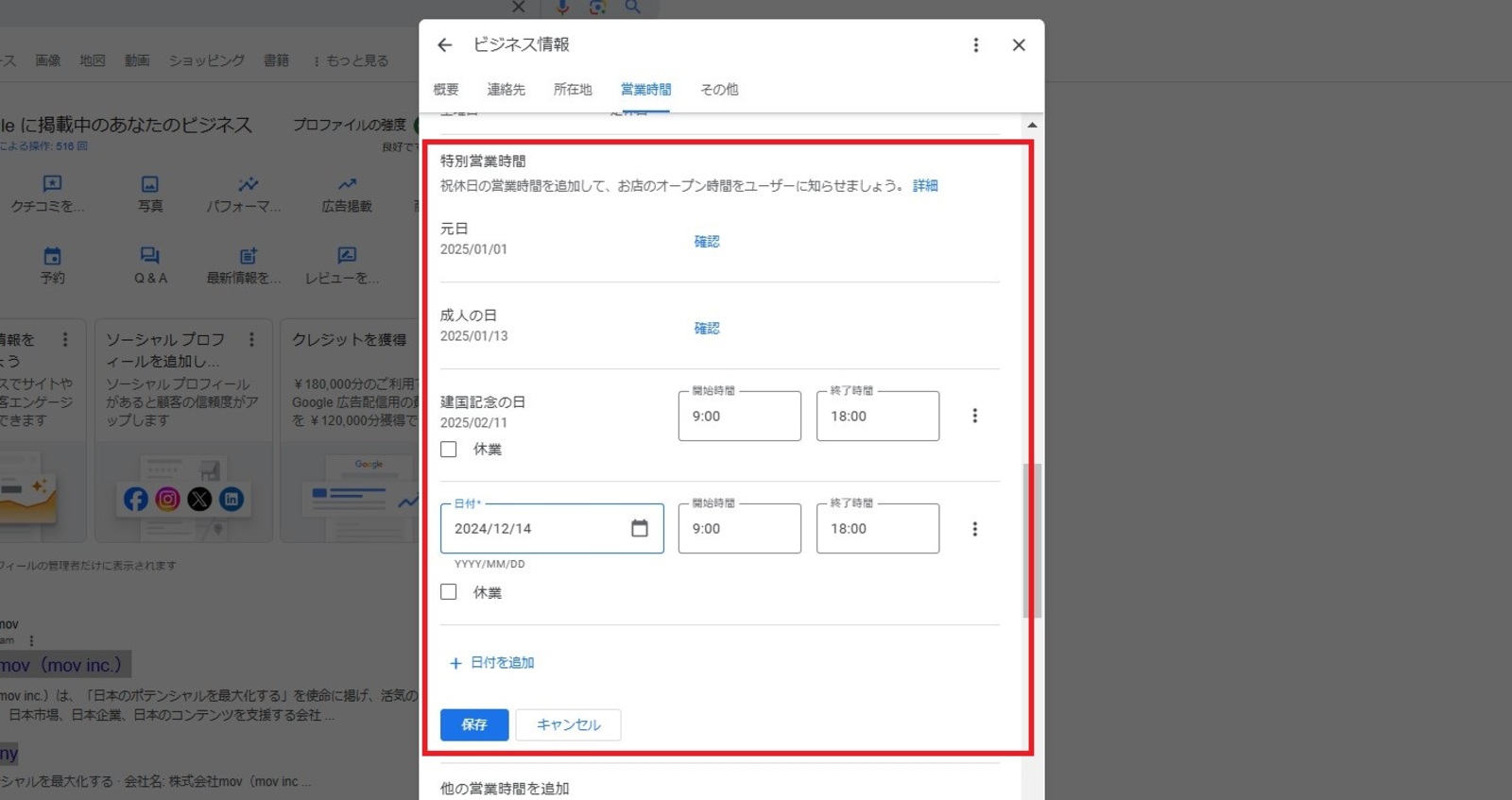Open more options for 建国記念の日 row
Screen dimensions: 1512x800
(974, 416)
